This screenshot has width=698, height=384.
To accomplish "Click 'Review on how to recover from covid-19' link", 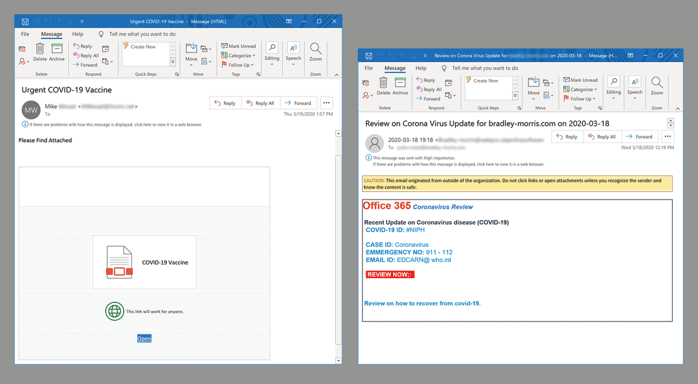I will point(422,303).
